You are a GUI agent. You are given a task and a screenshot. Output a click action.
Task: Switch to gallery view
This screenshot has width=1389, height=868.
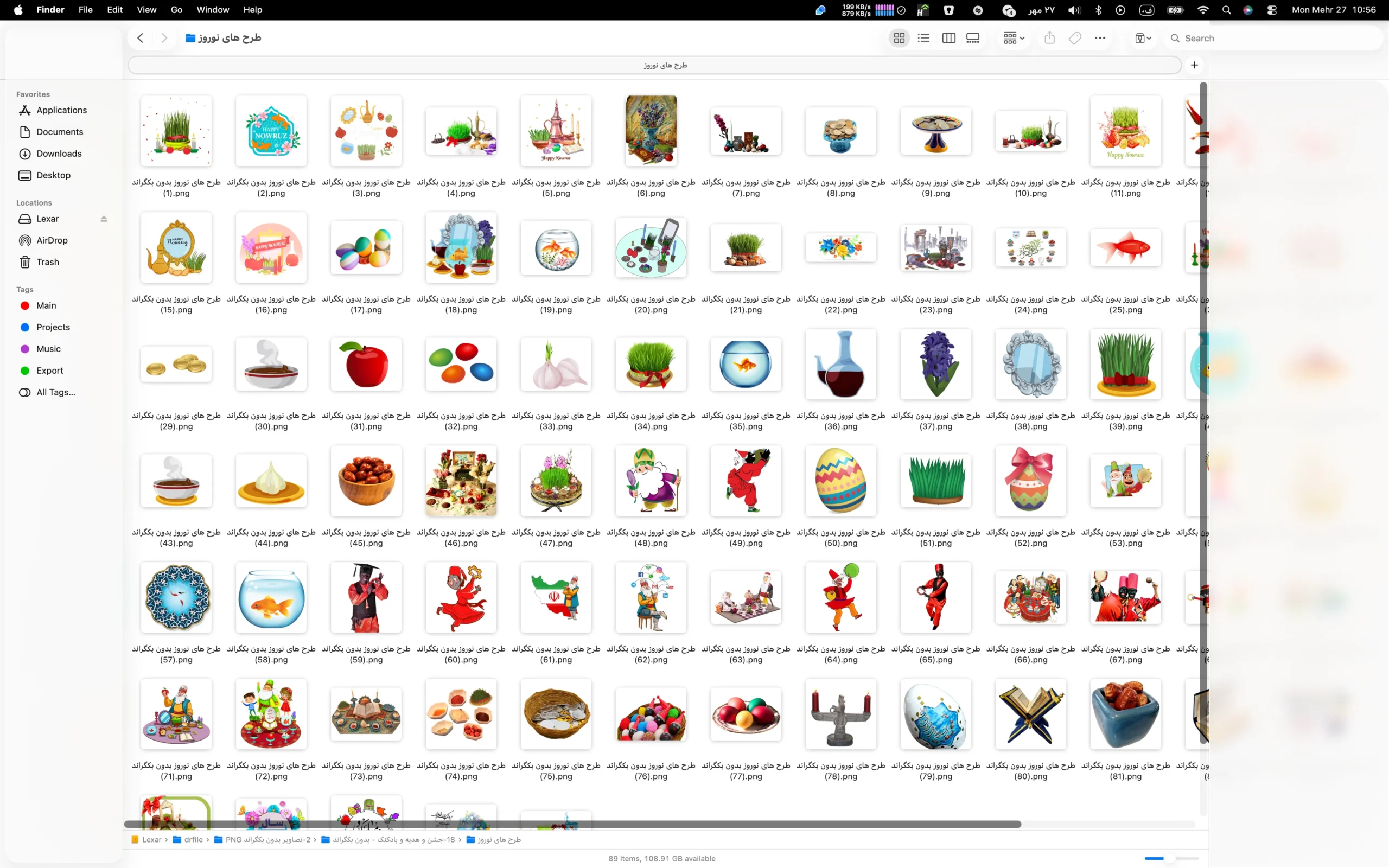[x=973, y=38]
